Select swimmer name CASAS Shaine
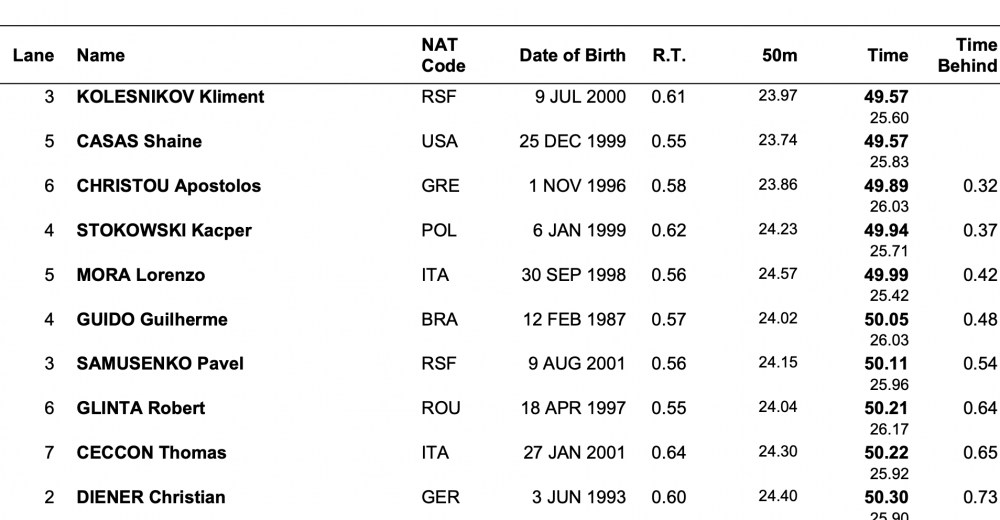Screen dimensions: 1000x520 (139, 142)
